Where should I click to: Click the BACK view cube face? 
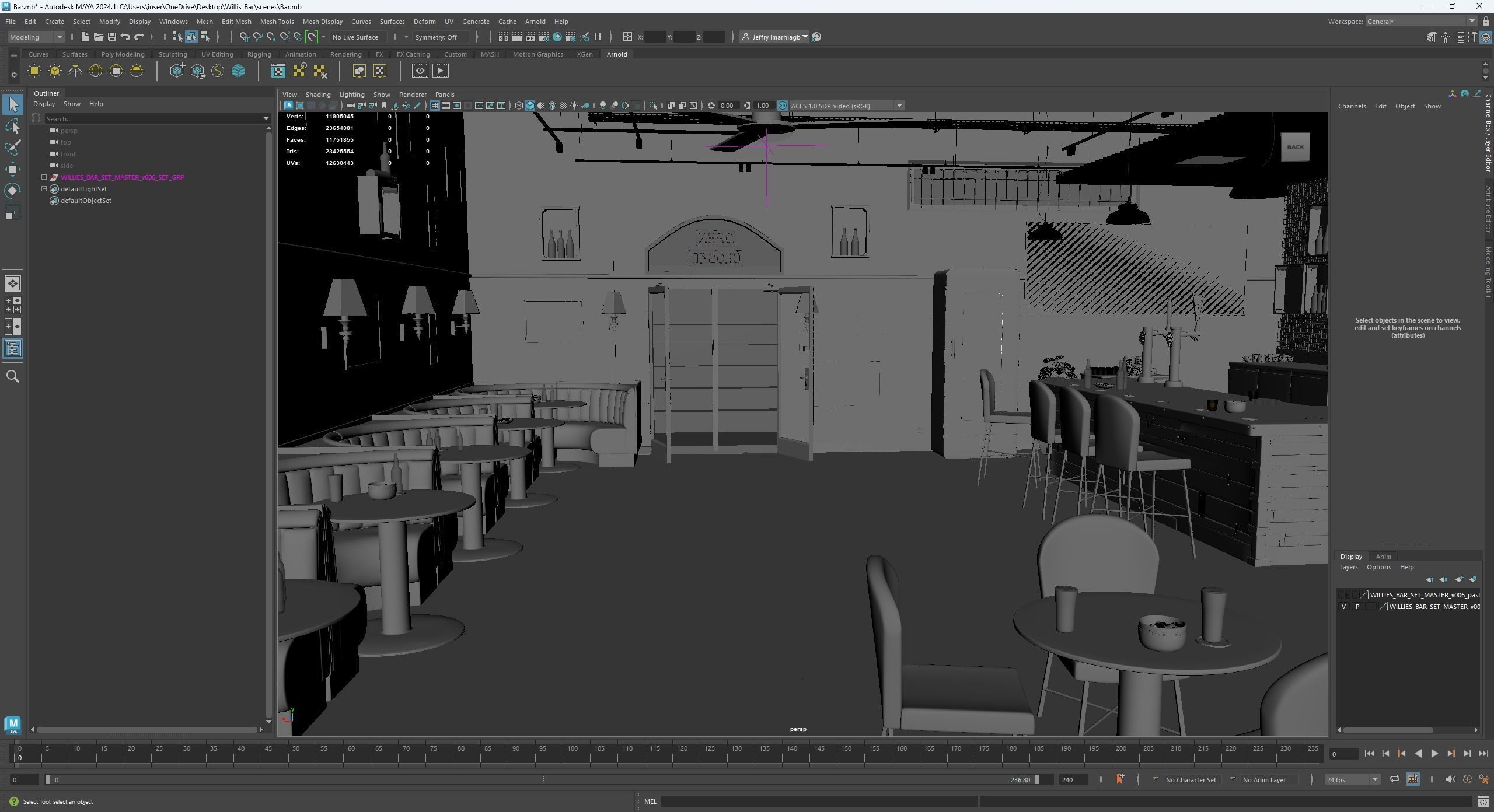pyautogui.click(x=1295, y=147)
